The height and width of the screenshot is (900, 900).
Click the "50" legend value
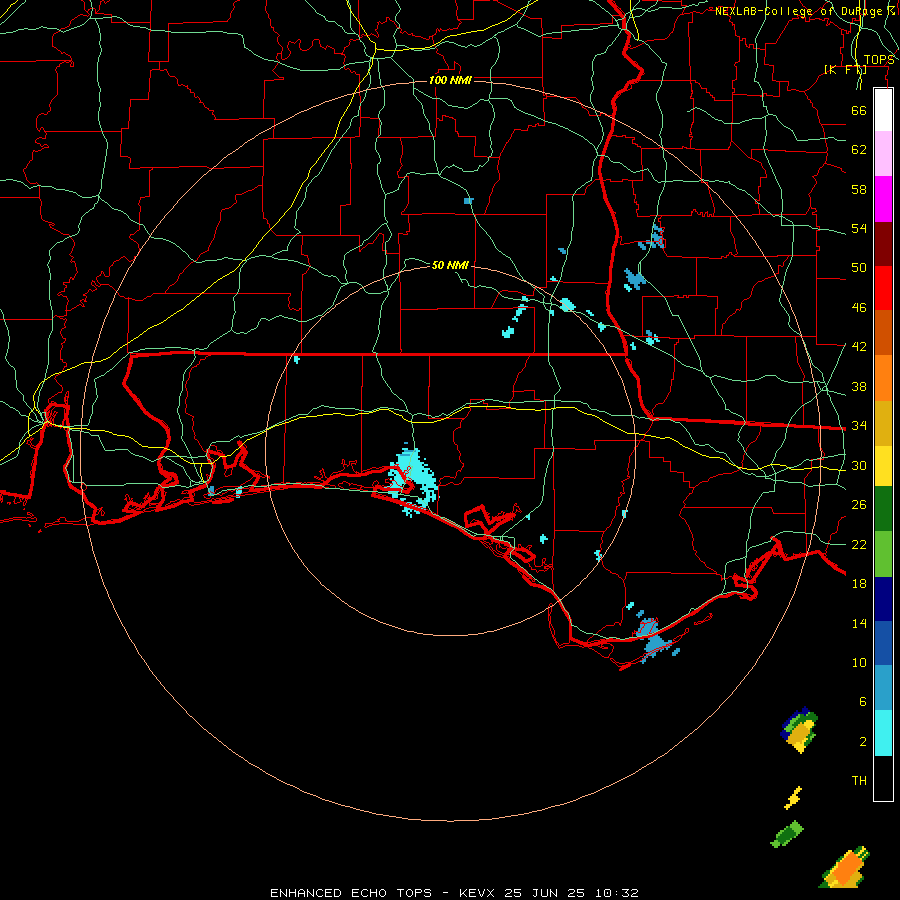(x=859, y=267)
